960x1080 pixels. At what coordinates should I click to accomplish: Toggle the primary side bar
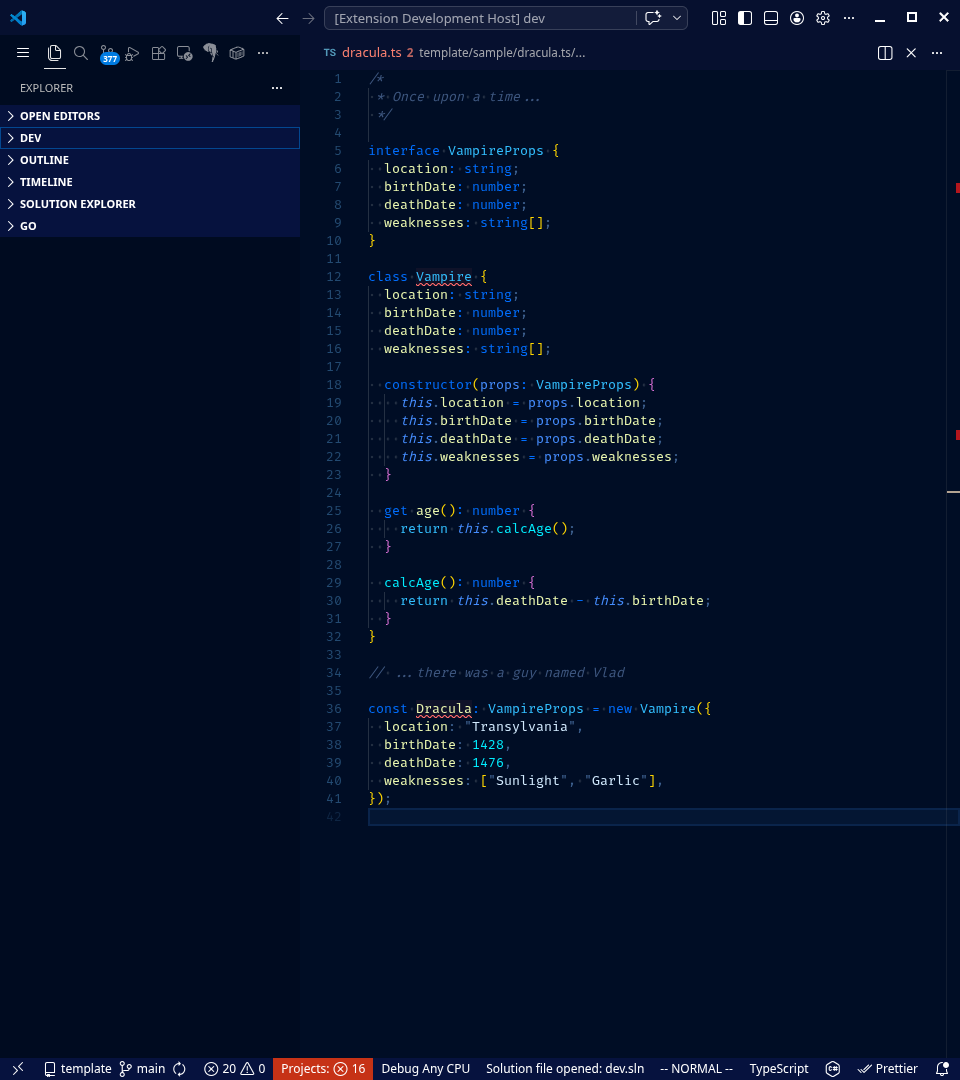pos(745,19)
